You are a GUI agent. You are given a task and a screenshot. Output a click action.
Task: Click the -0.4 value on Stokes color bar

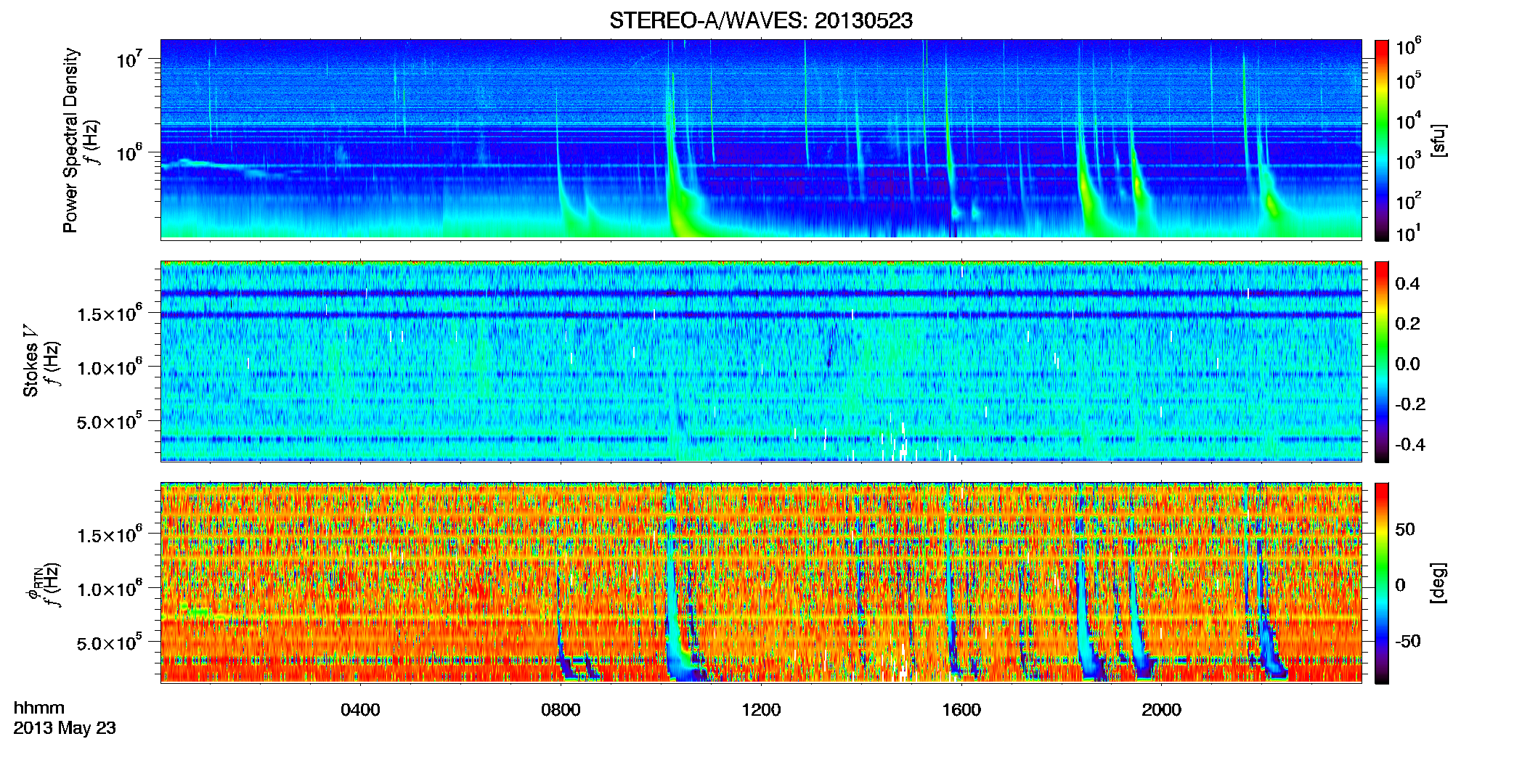point(1410,444)
